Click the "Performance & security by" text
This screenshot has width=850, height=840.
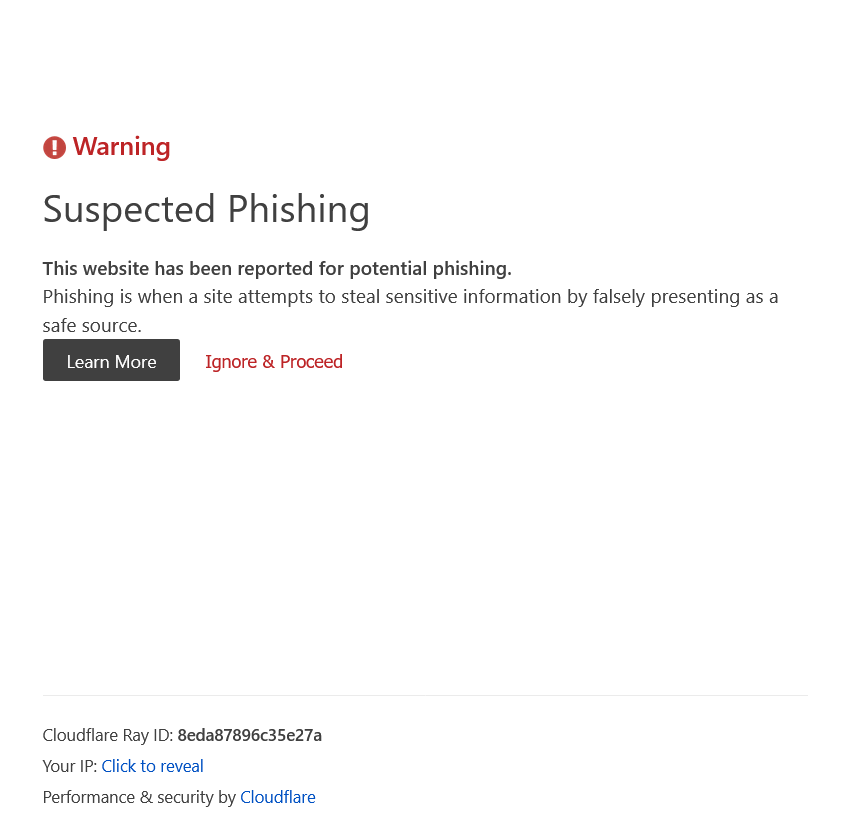tap(139, 798)
